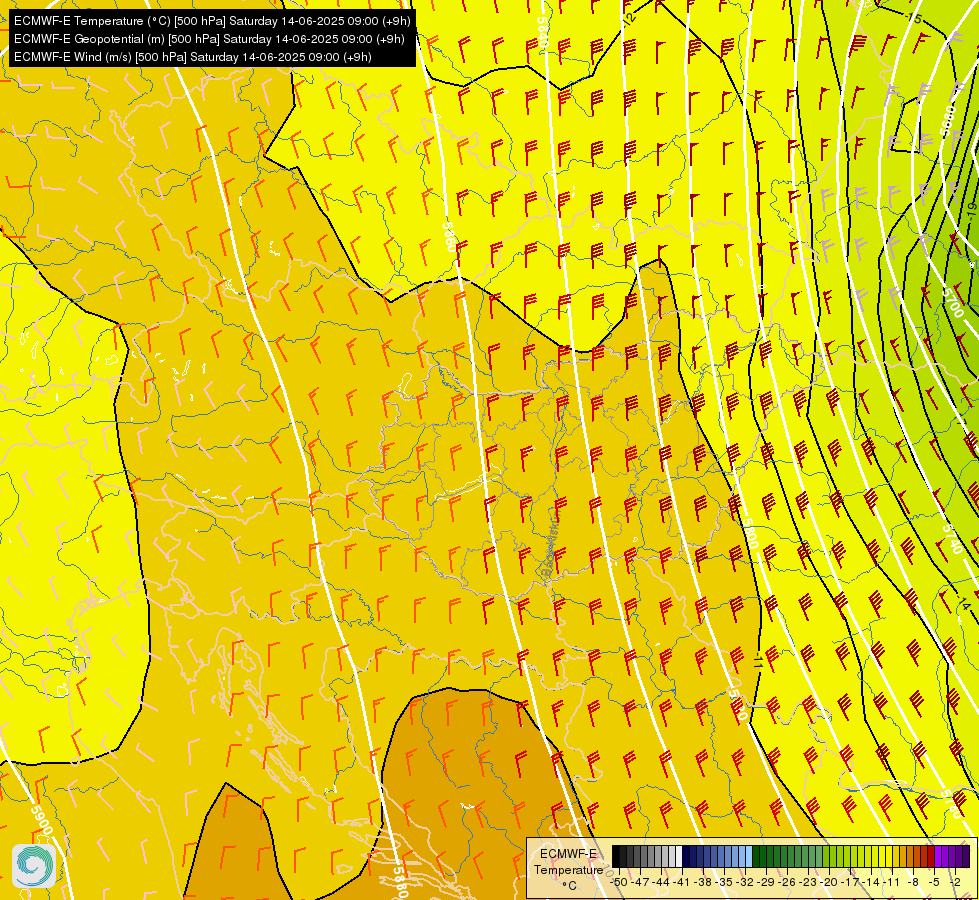Click the swirl logo icon

(34, 865)
